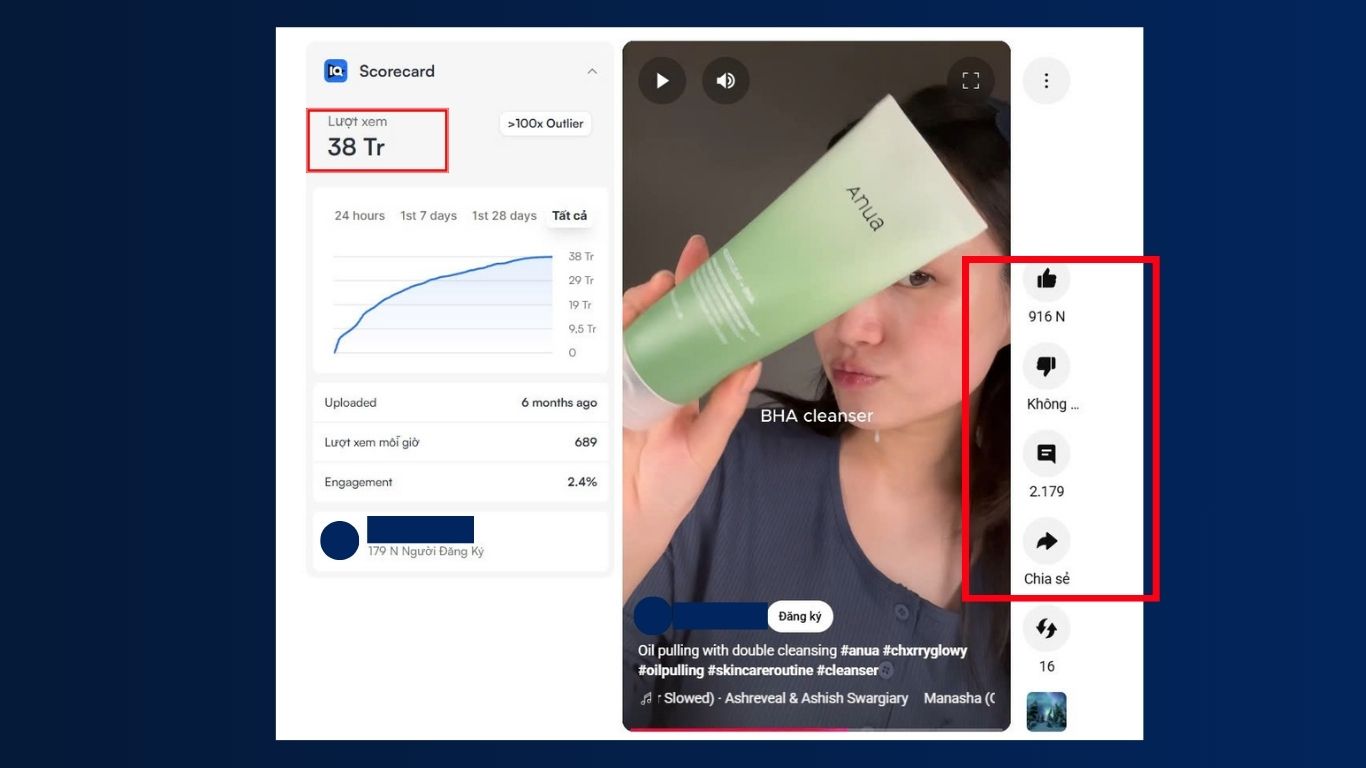This screenshot has height=768, width=1366.
Task: Click the 916 N like count
Action: [1047, 317]
